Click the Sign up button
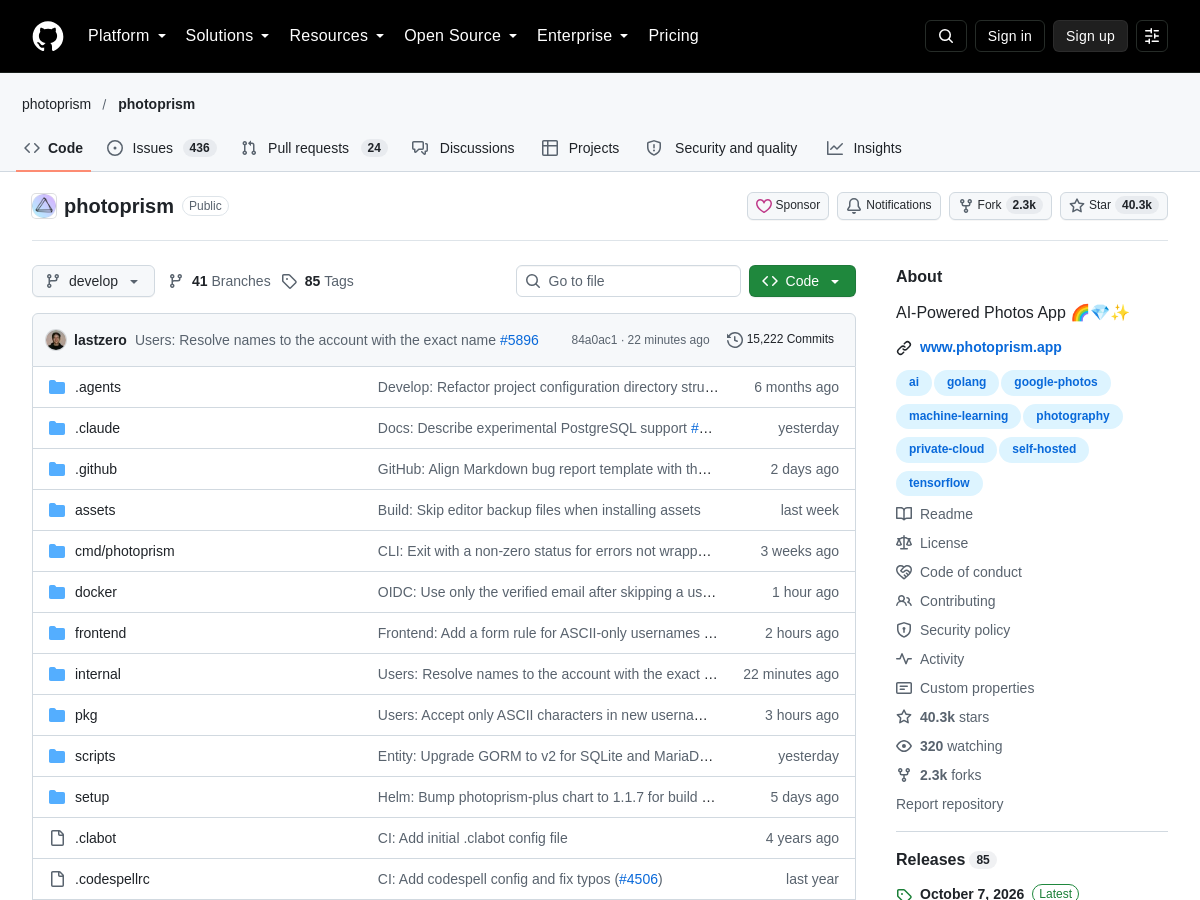The width and height of the screenshot is (1200, 900). pyautogui.click(x=1090, y=36)
